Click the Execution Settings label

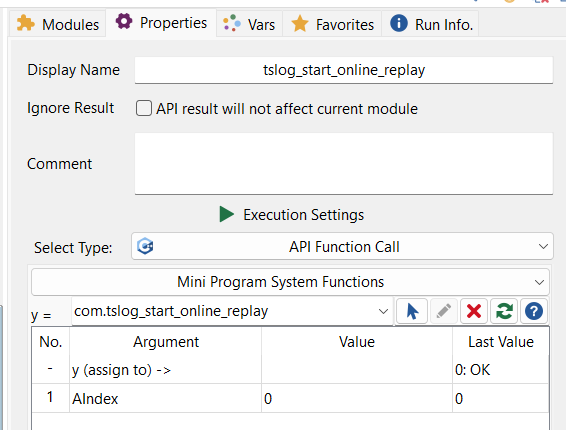303,215
